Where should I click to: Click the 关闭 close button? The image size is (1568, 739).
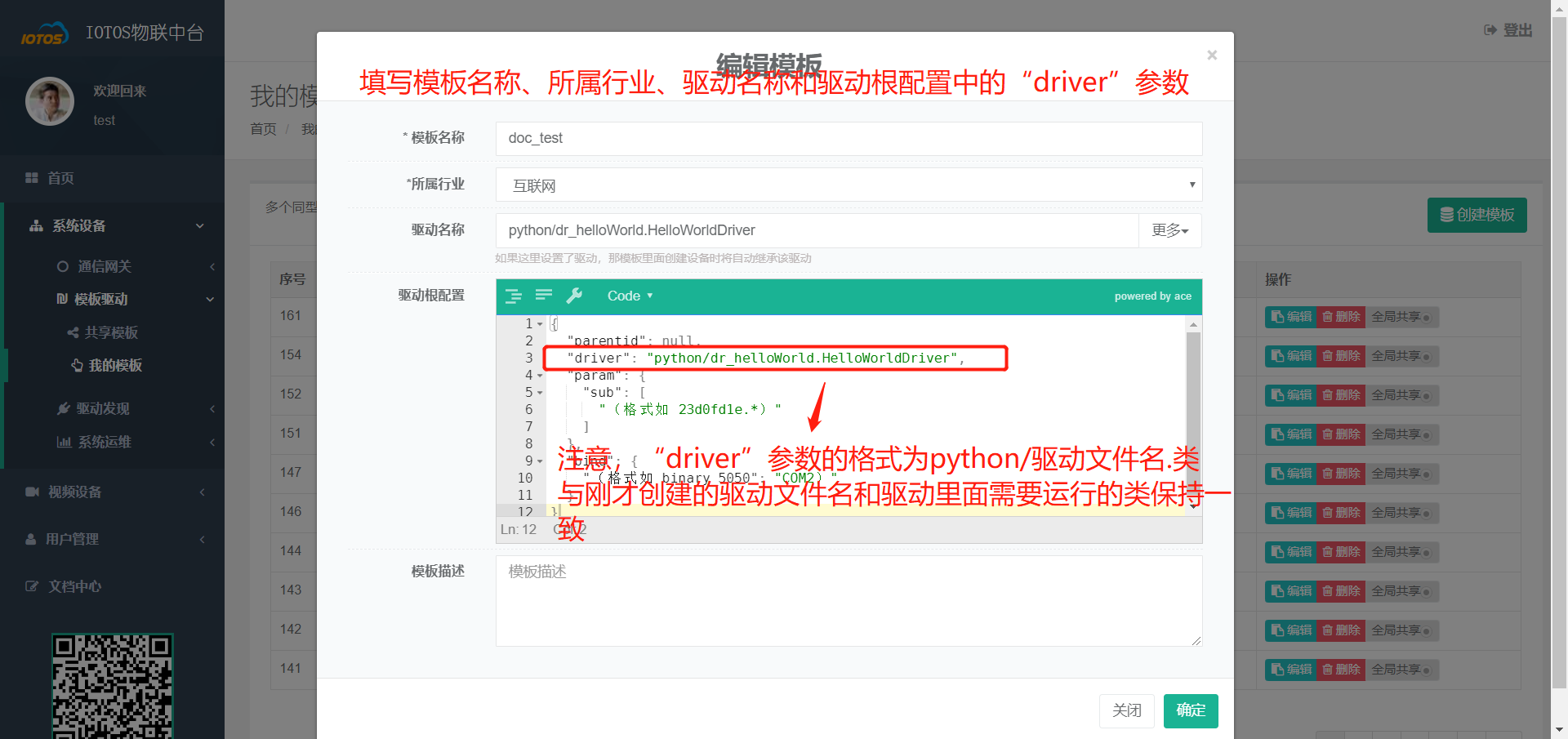pyautogui.click(x=1126, y=710)
